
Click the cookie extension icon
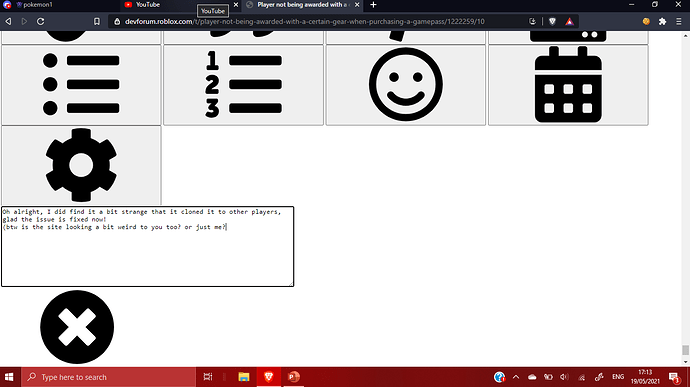point(646,21)
